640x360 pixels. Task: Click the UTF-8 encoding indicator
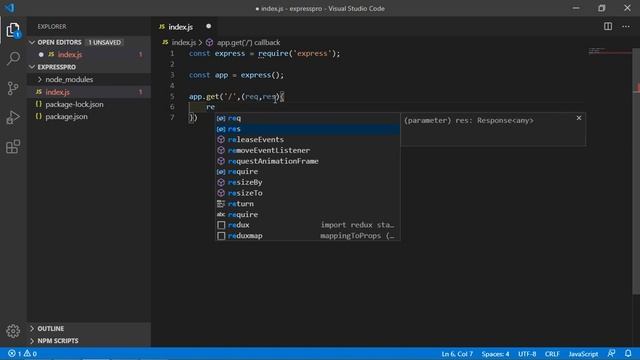pyautogui.click(x=527, y=354)
